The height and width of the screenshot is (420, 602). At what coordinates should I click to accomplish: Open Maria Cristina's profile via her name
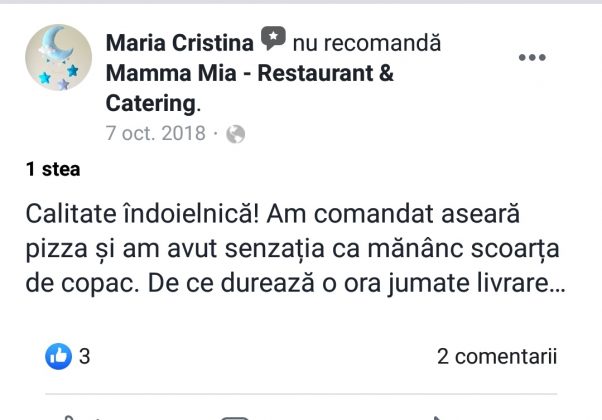[x=180, y=43]
